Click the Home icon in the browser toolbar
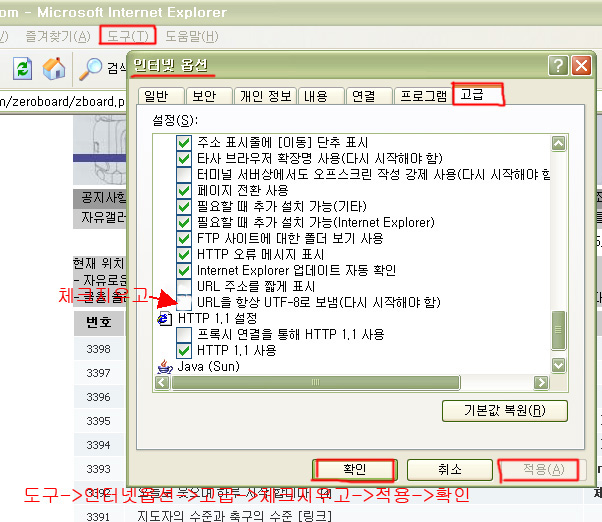602x522 pixels. [x=53, y=68]
